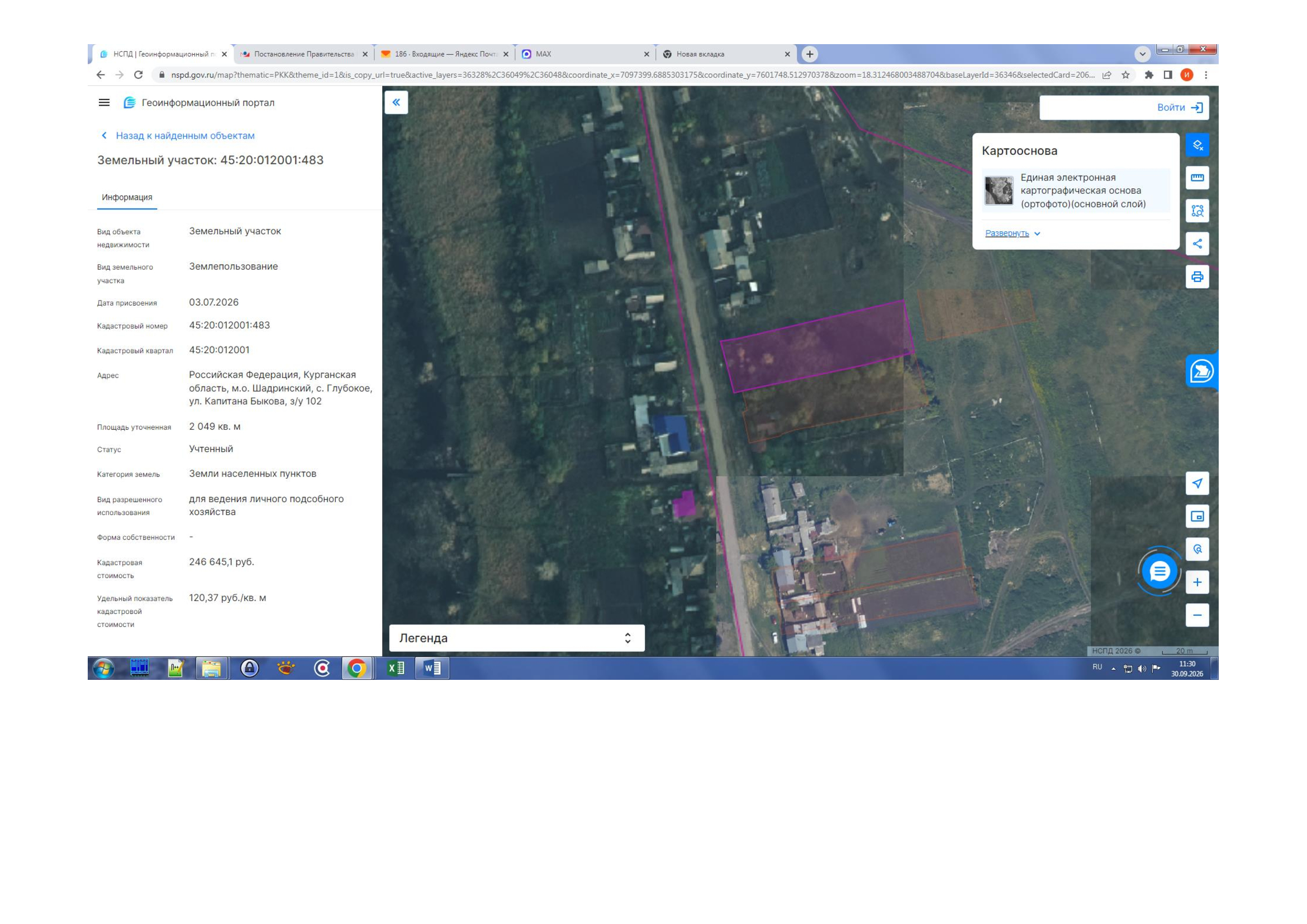The width and height of the screenshot is (1307, 924).
Task: Switch to Постановление Правительства tab
Action: pos(303,54)
